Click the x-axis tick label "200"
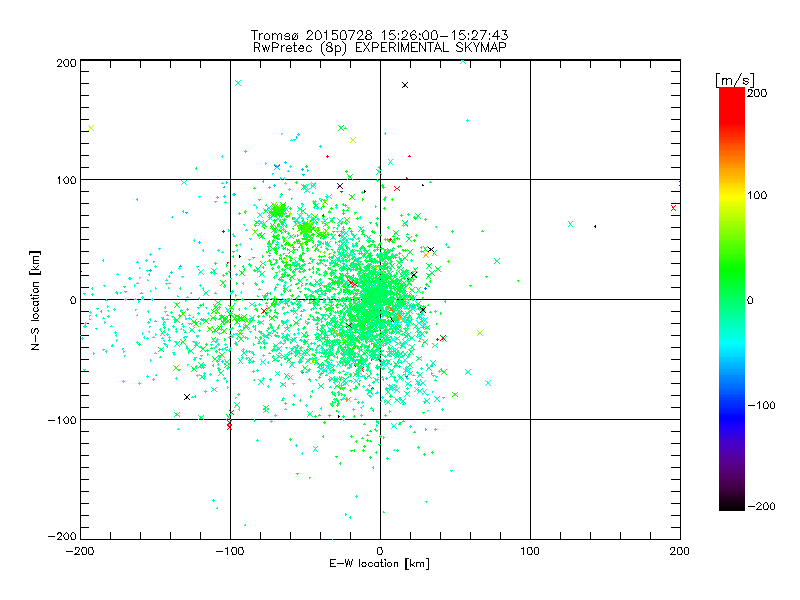 680,551
